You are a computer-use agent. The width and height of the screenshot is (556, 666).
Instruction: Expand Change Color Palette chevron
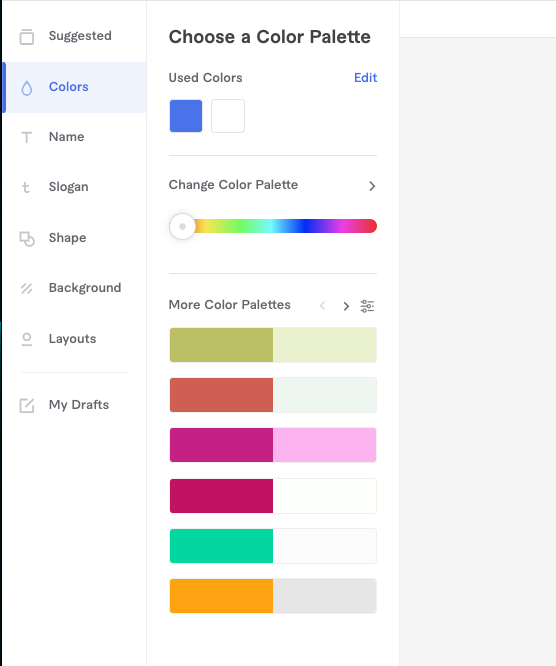tap(372, 186)
